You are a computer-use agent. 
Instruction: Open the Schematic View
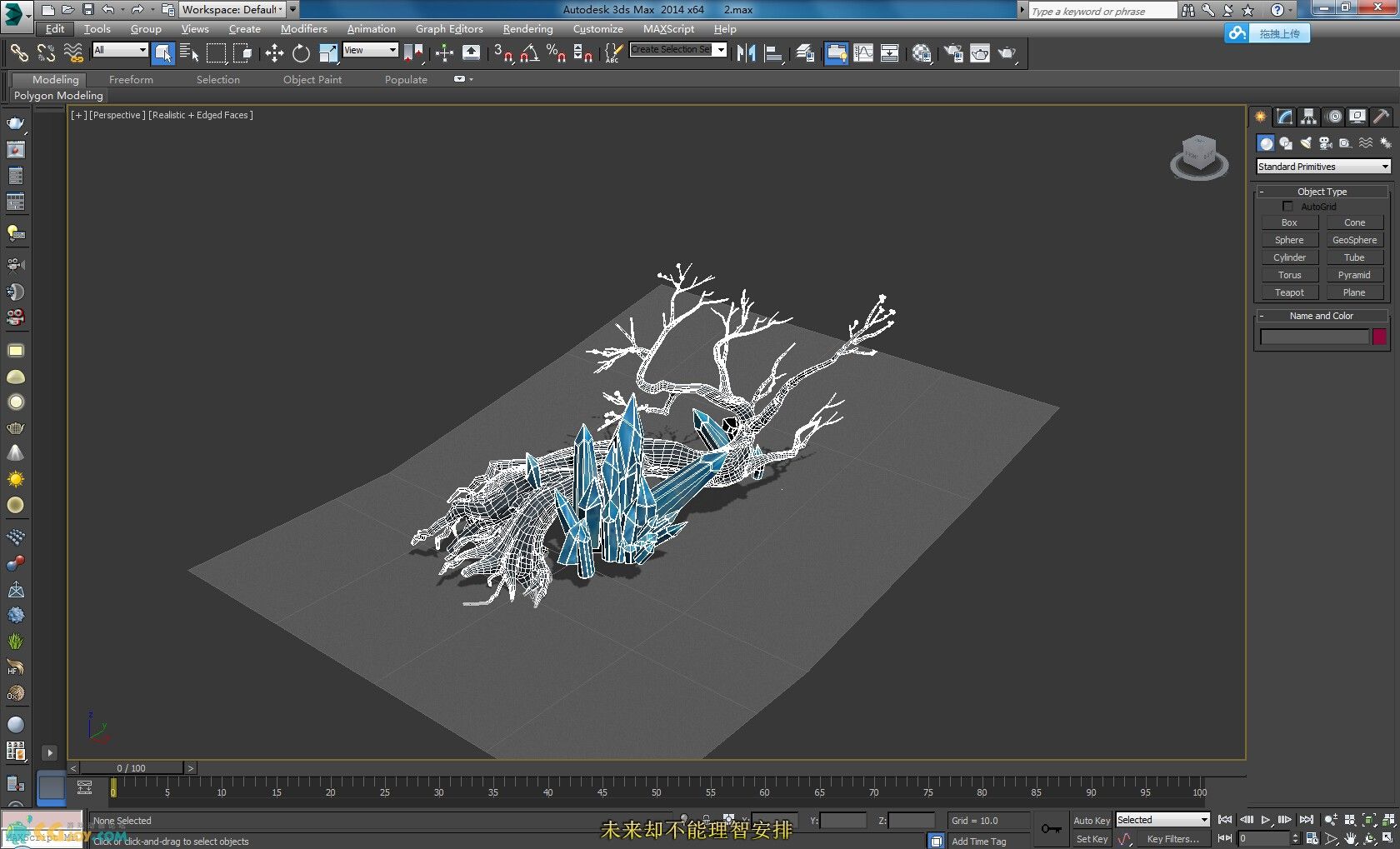890,53
